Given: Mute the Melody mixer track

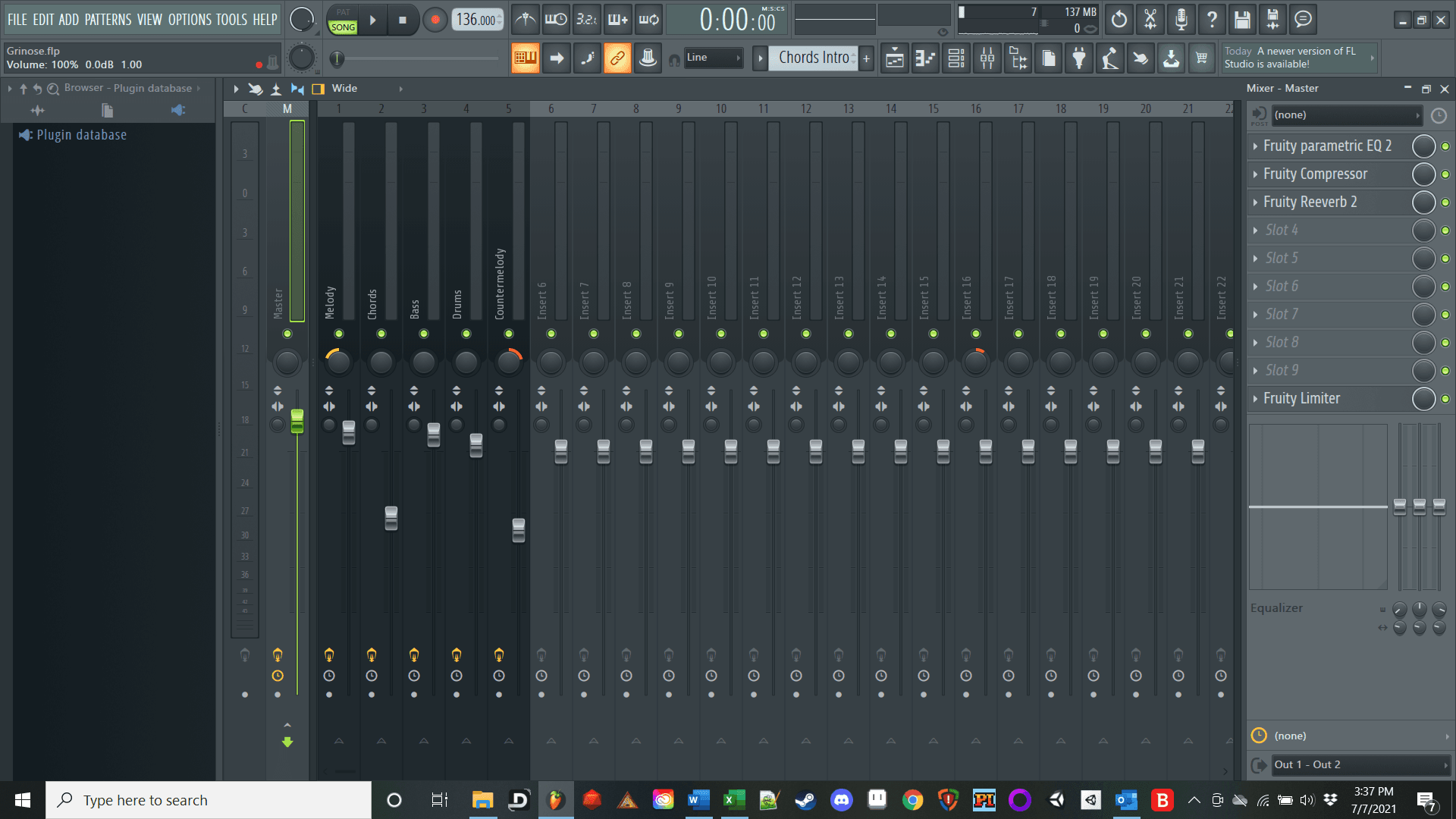Looking at the screenshot, I should coord(338,334).
